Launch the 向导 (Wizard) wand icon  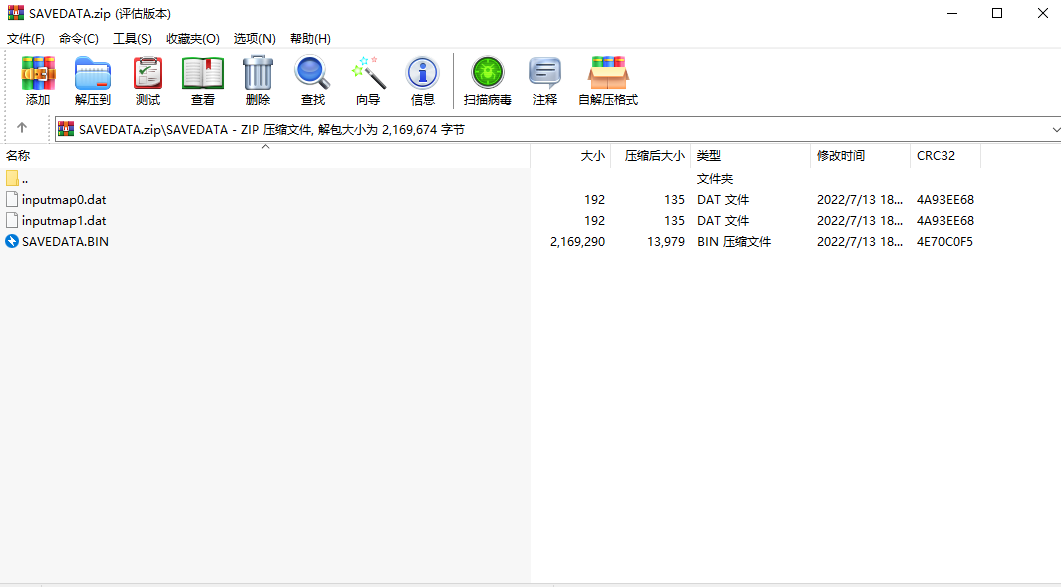coord(368,81)
